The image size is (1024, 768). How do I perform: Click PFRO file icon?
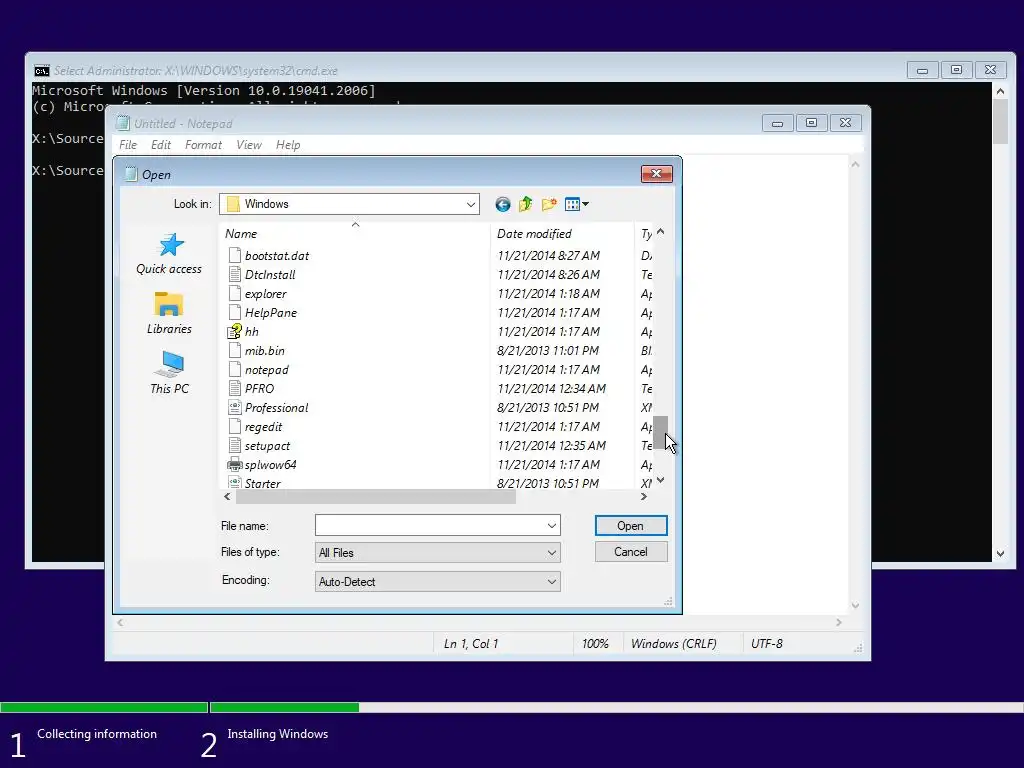[x=235, y=388]
